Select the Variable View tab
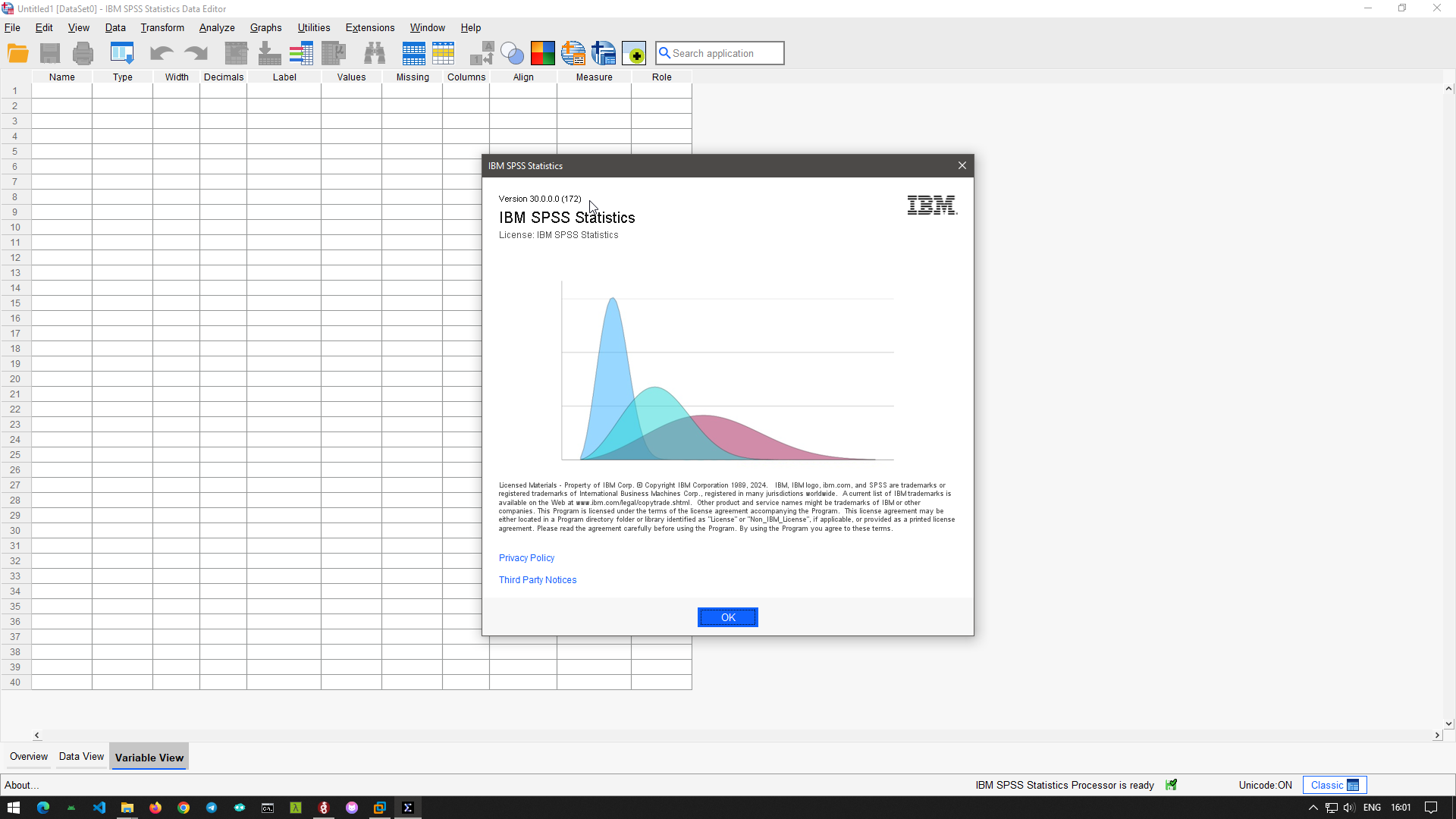 (x=149, y=757)
